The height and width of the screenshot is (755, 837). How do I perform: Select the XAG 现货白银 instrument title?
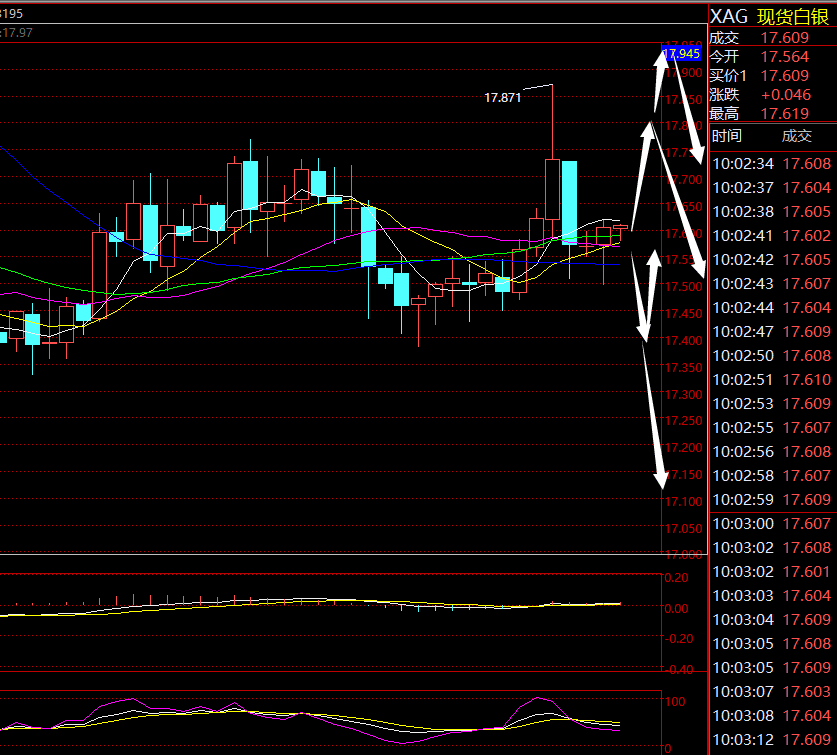[769, 17]
